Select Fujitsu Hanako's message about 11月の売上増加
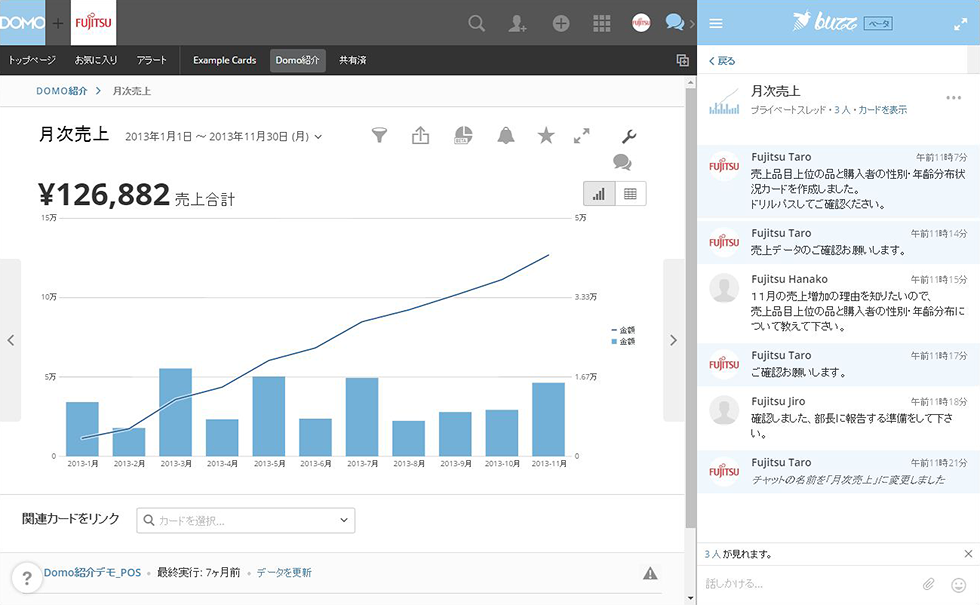The image size is (980, 613). (x=839, y=303)
